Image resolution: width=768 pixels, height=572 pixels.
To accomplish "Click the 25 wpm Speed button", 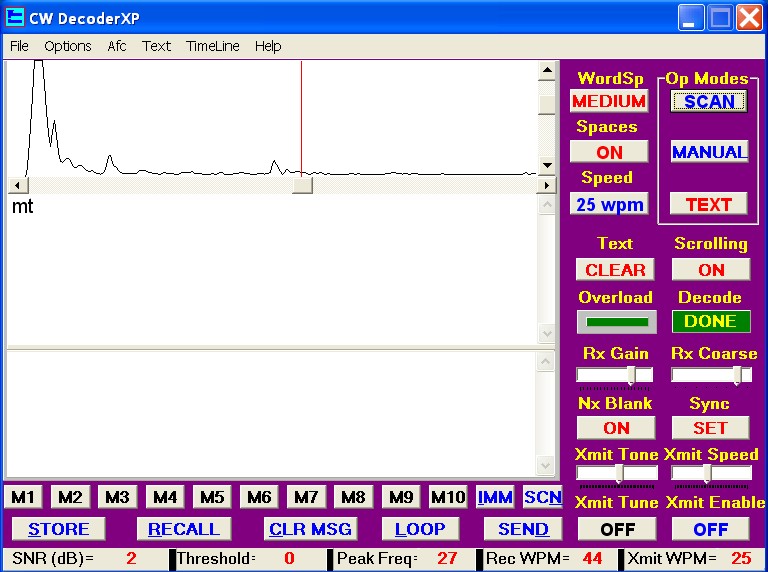I will [x=609, y=204].
